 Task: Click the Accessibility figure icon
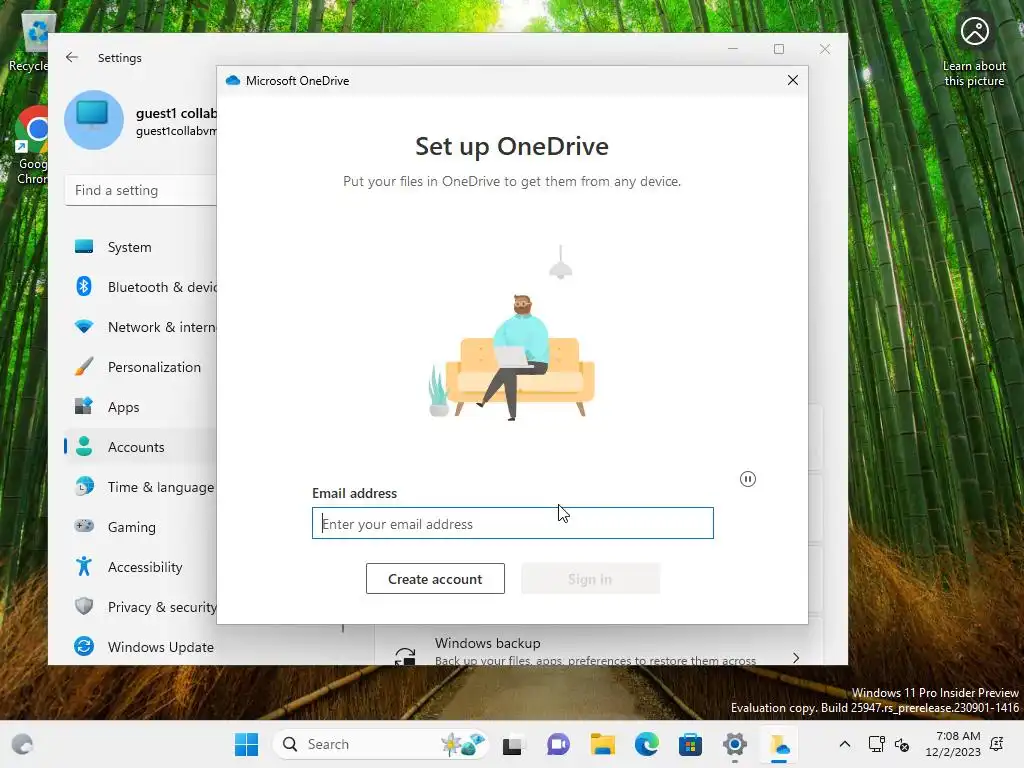(84, 566)
